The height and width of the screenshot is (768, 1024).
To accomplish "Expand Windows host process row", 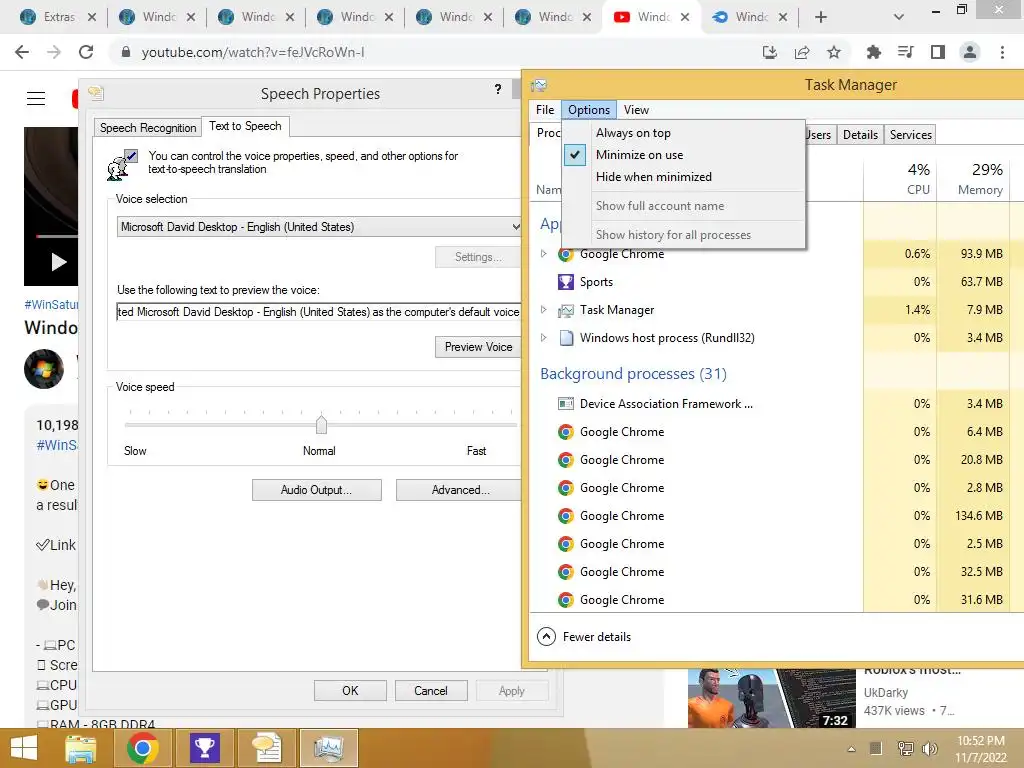I will [543, 338].
